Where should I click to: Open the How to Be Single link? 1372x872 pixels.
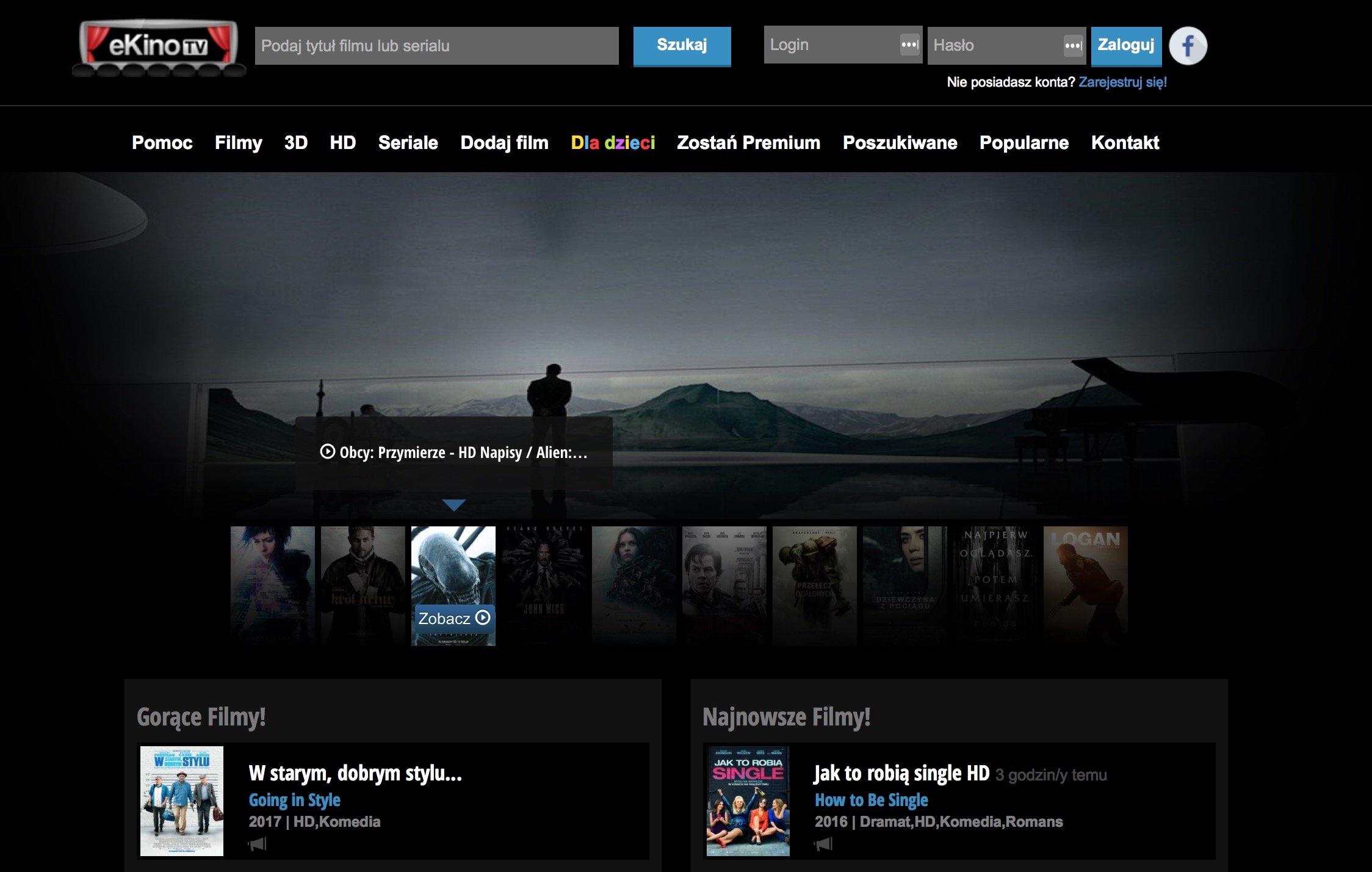(x=872, y=800)
